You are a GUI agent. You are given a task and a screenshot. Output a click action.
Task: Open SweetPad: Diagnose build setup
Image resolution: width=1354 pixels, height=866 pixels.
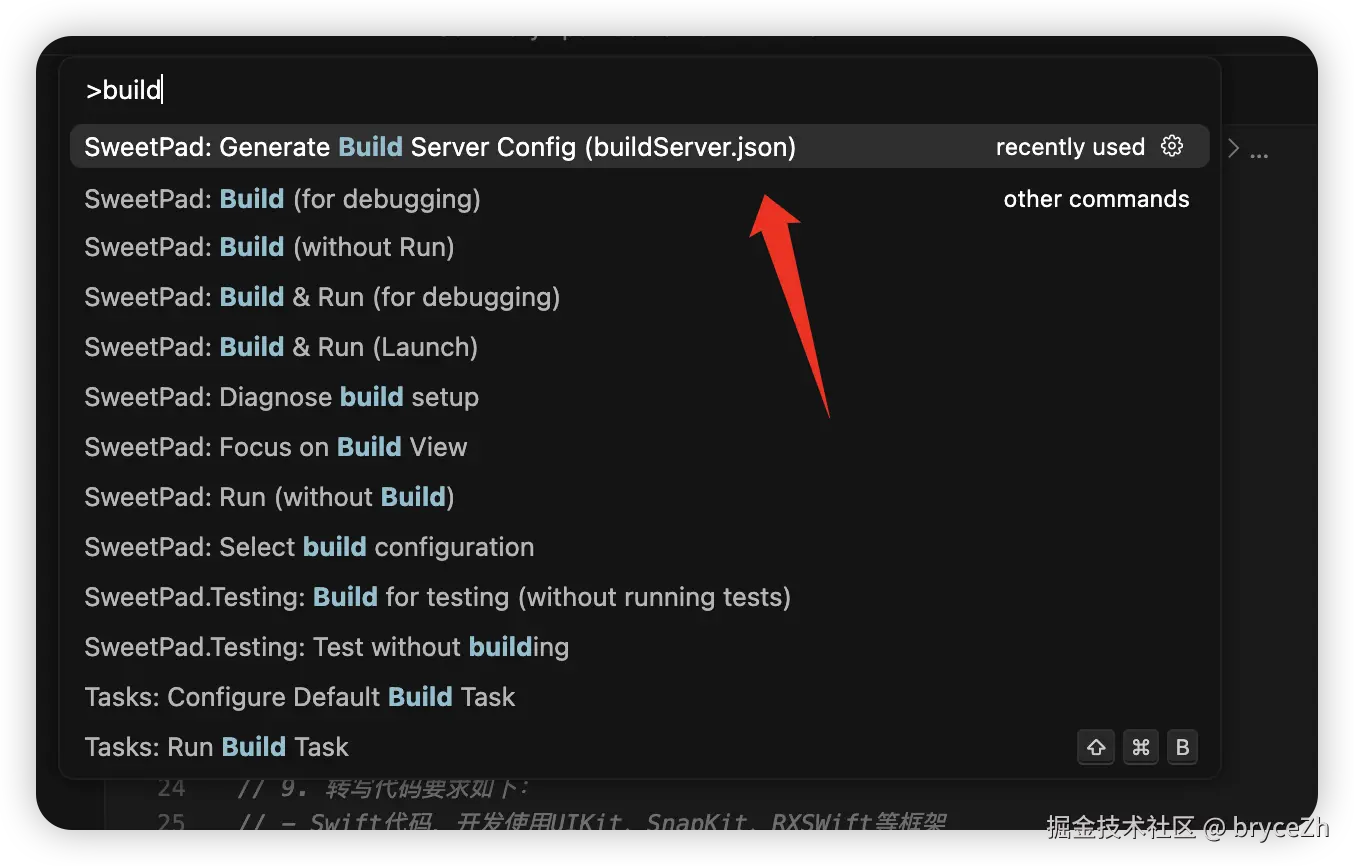pos(281,397)
